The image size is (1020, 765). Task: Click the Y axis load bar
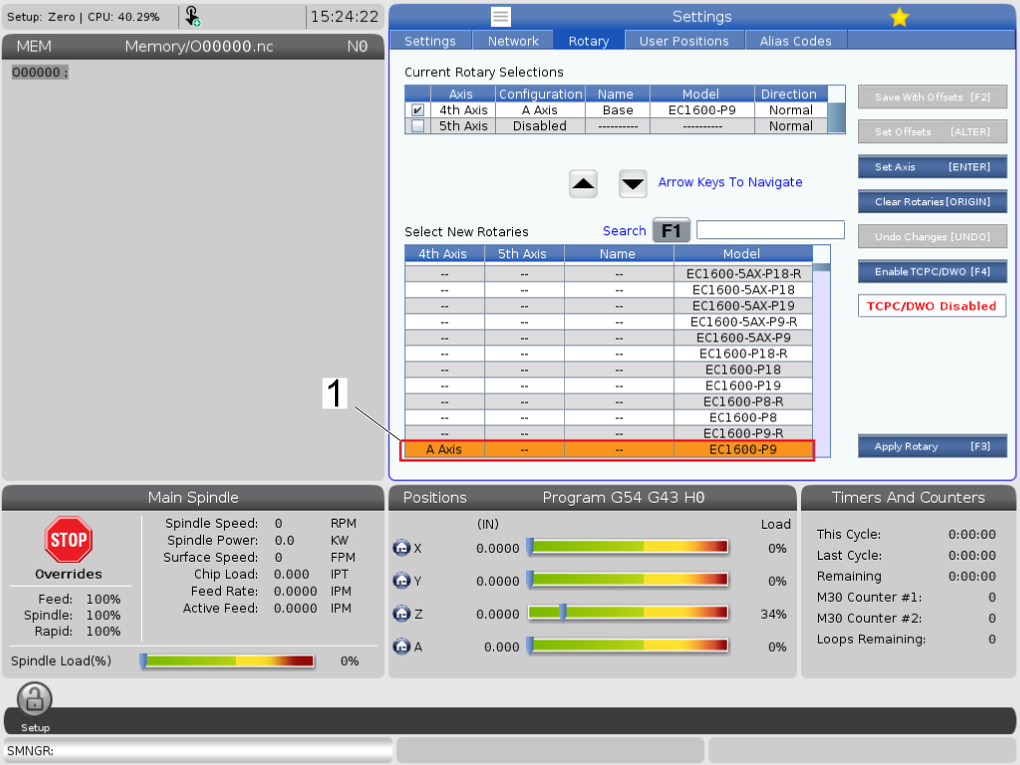point(627,580)
